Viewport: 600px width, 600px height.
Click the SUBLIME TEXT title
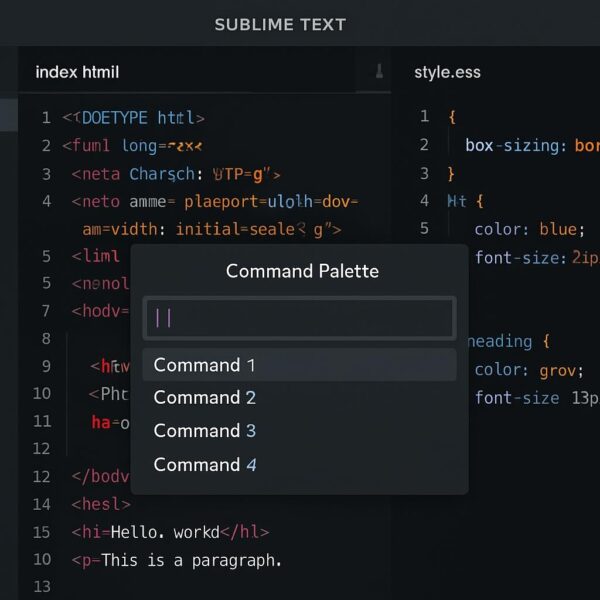(280, 25)
